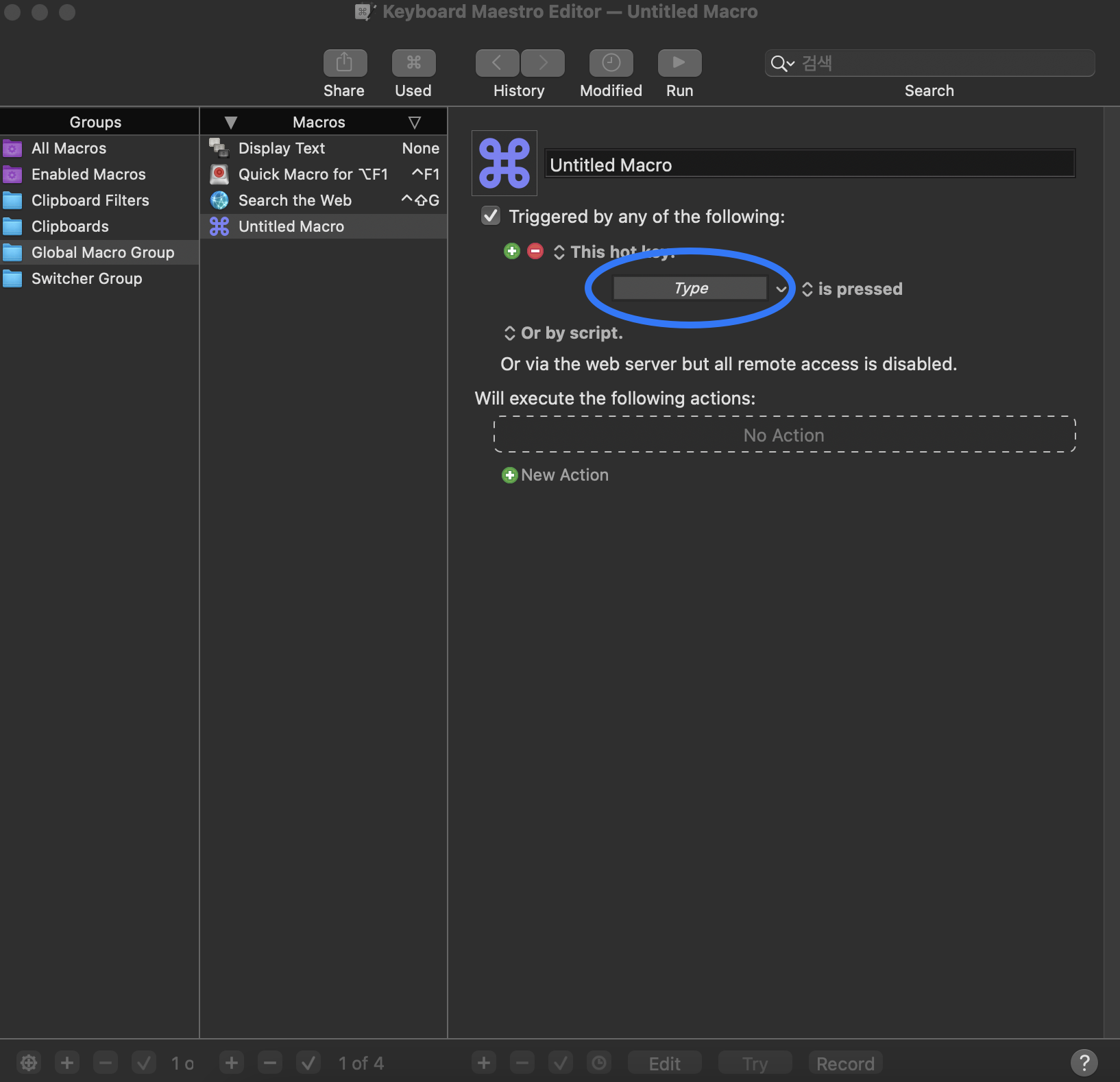1120x1082 pixels.
Task: Click the action timer clock button
Action: tap(599, 1063)
